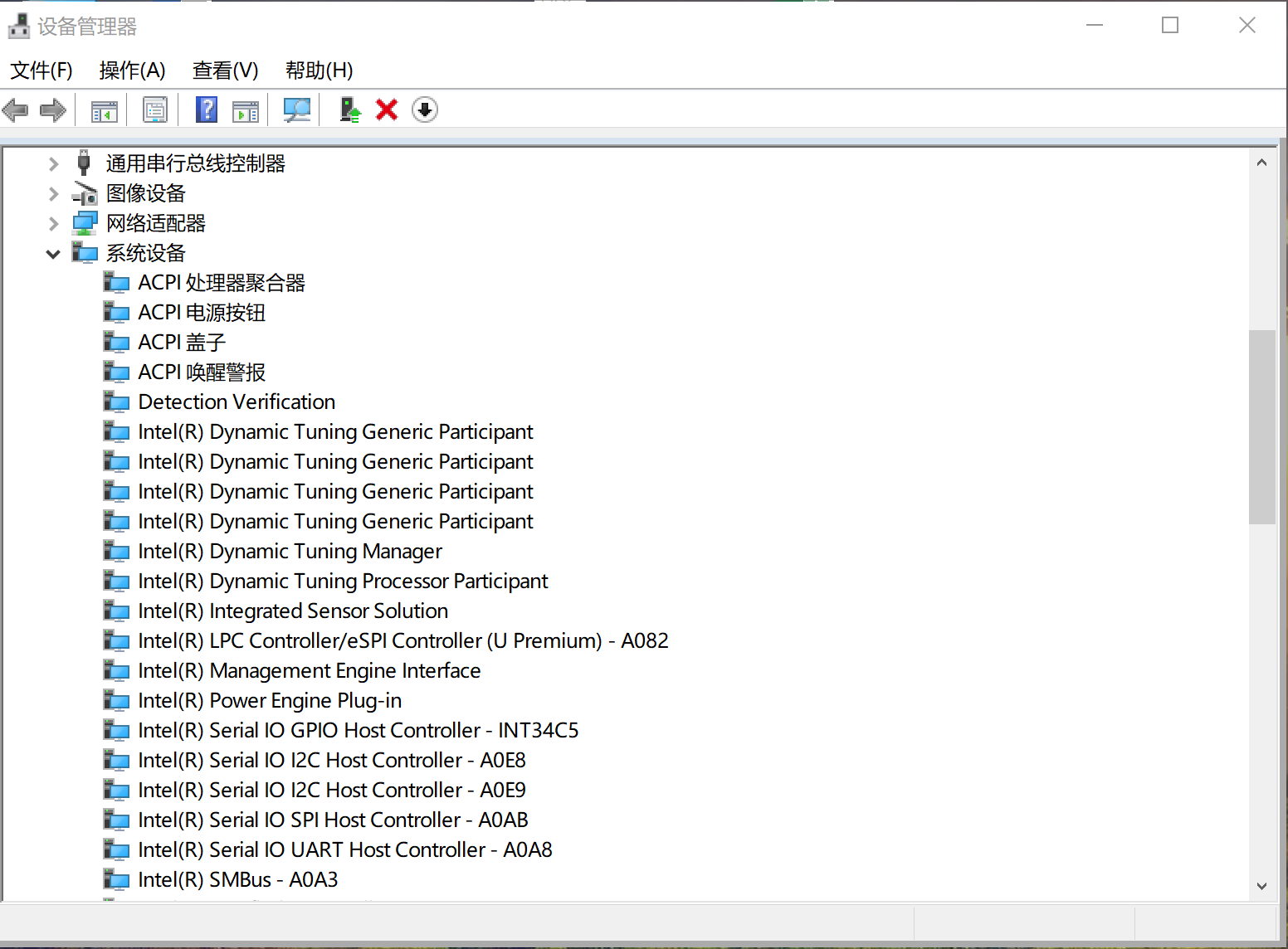
Task: Select Serial IO GPIO Host Controller INT34C5
Action: [x=359, y=731]
